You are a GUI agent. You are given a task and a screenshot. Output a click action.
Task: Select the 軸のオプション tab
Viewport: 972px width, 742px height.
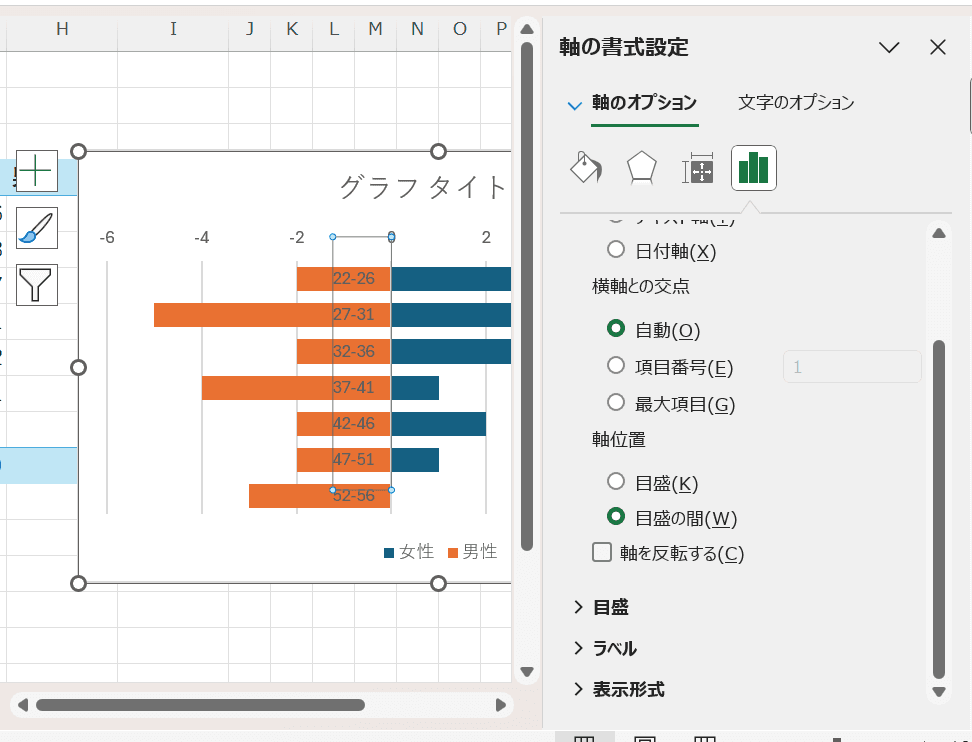coord(645,103)
